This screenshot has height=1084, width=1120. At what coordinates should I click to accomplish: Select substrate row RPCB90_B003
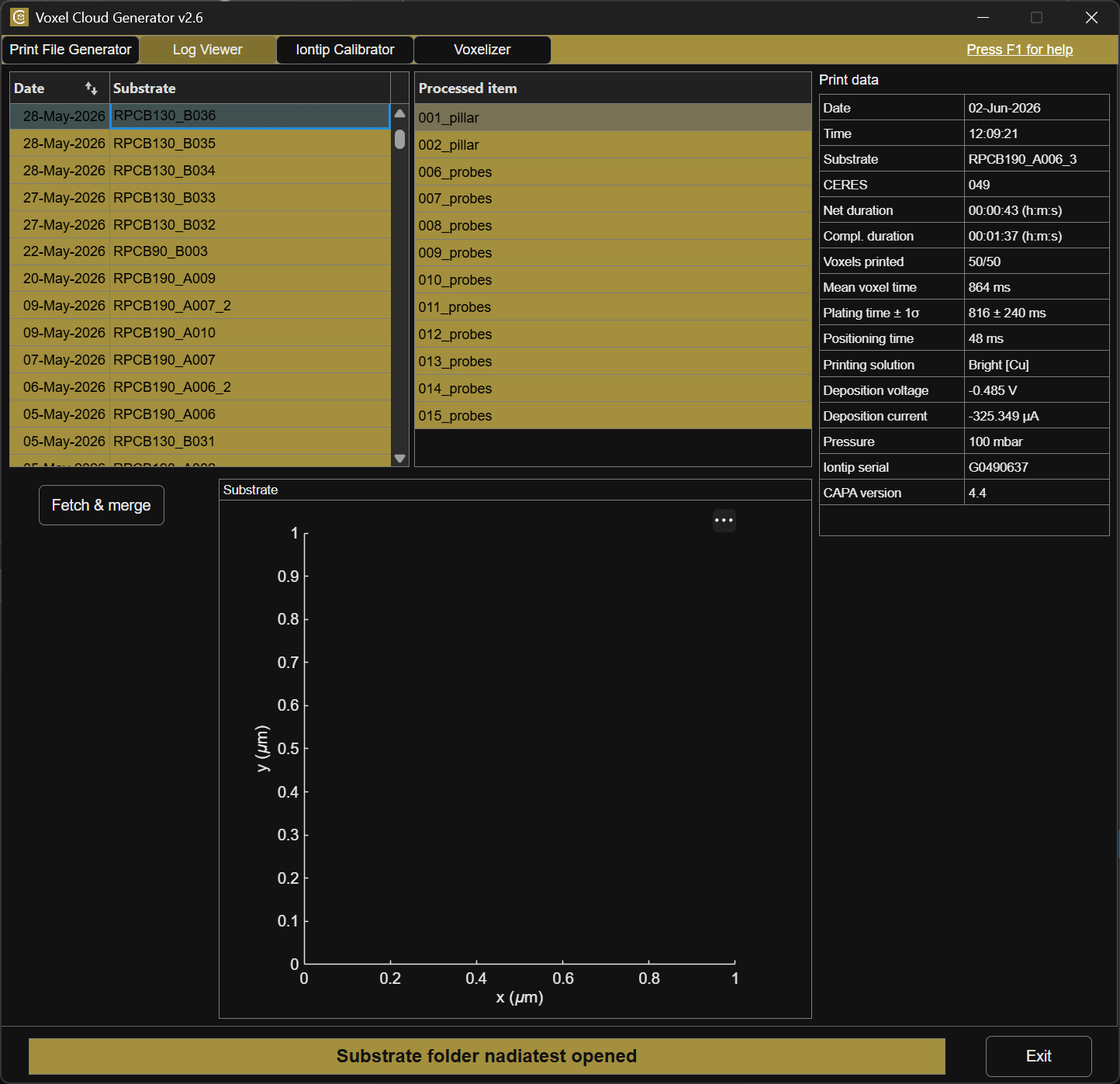coord(200,251)
